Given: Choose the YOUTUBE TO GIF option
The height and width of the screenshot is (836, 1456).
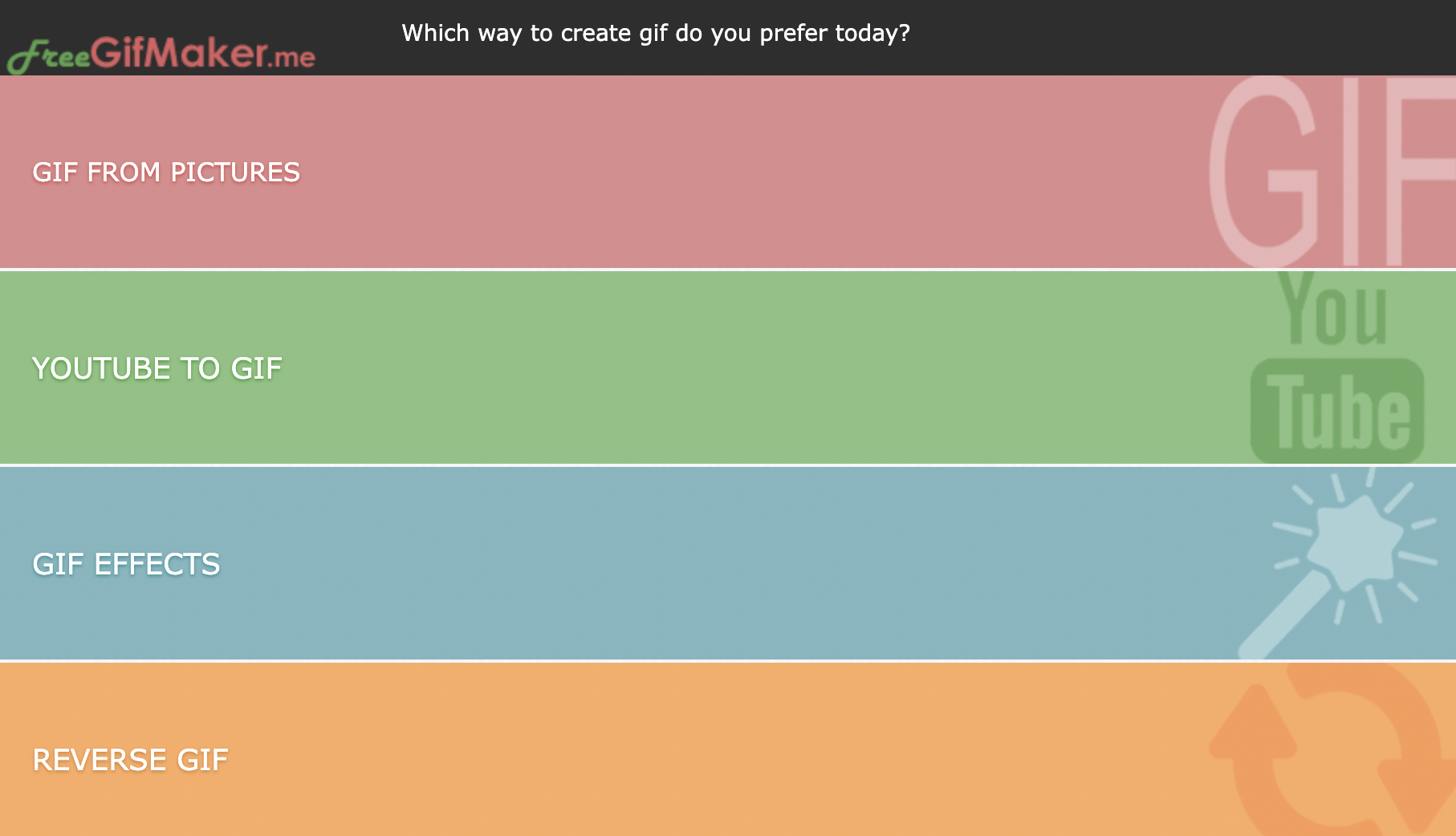Looking at the screenshot, I should (x=157, y=368).
